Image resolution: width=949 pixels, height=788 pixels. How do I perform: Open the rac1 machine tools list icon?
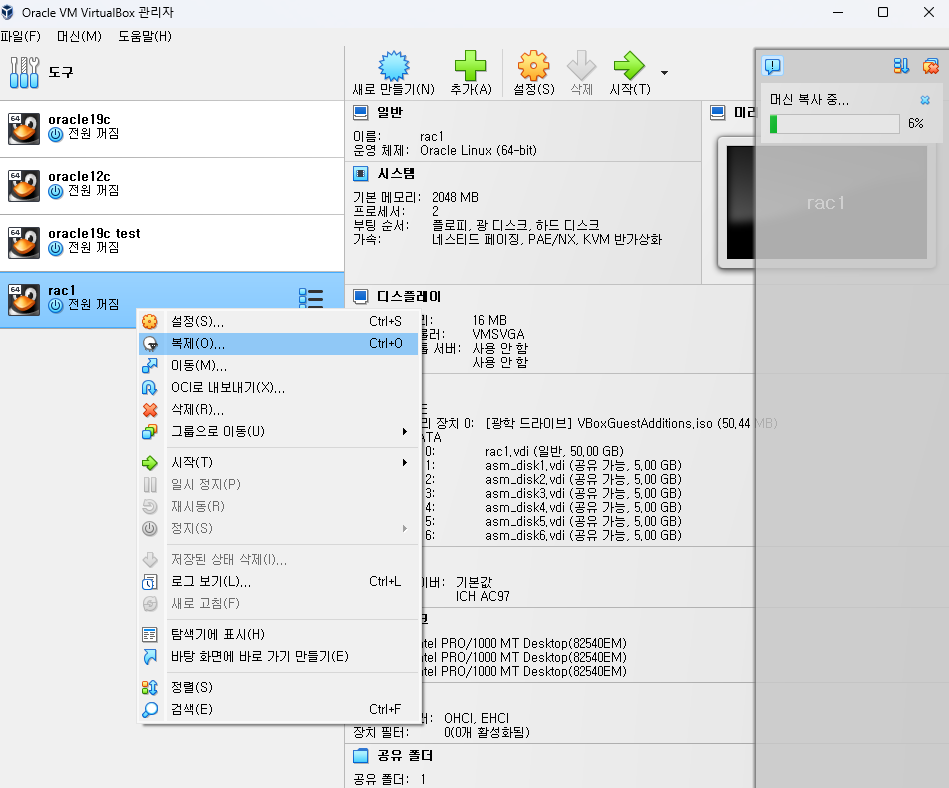[311, 298]
